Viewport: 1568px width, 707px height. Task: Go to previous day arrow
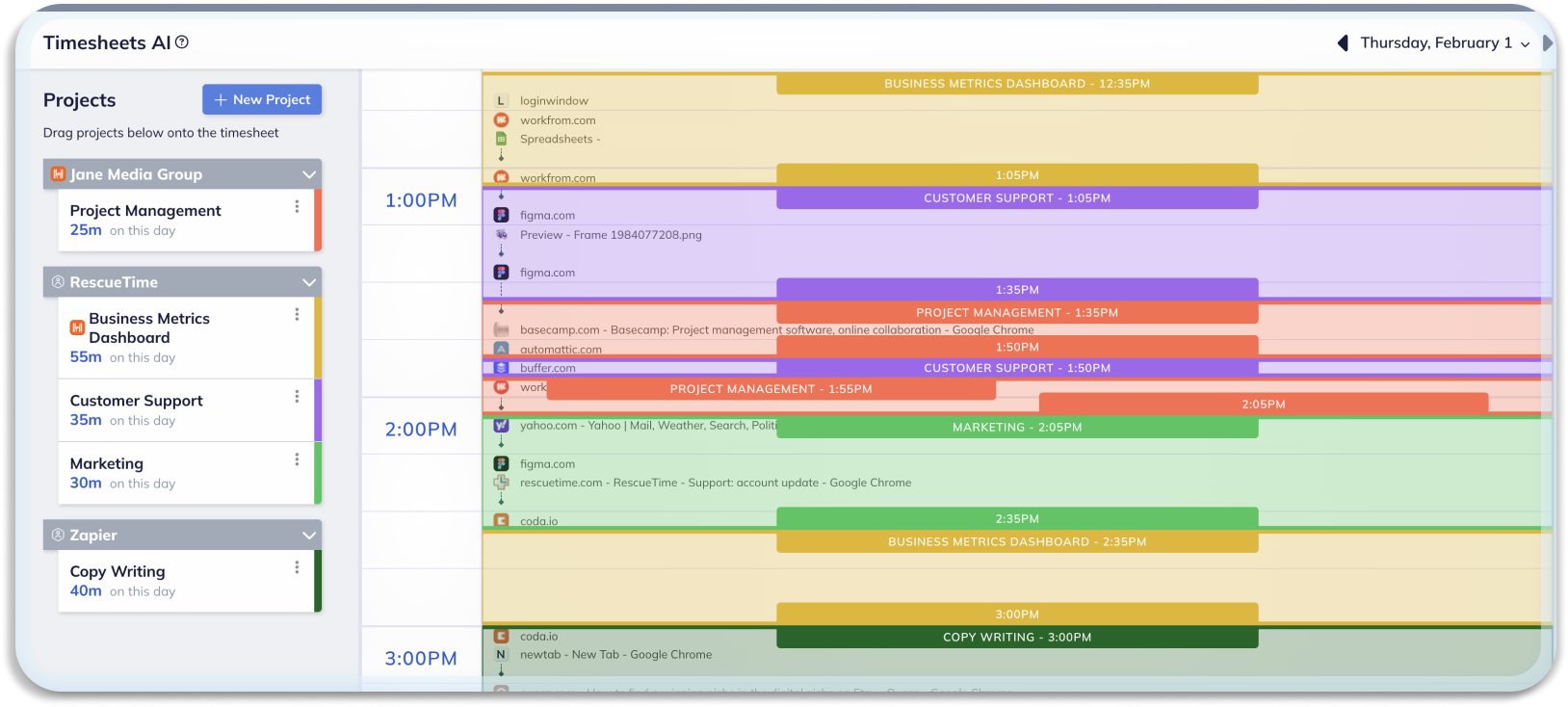pos(1343,43)
